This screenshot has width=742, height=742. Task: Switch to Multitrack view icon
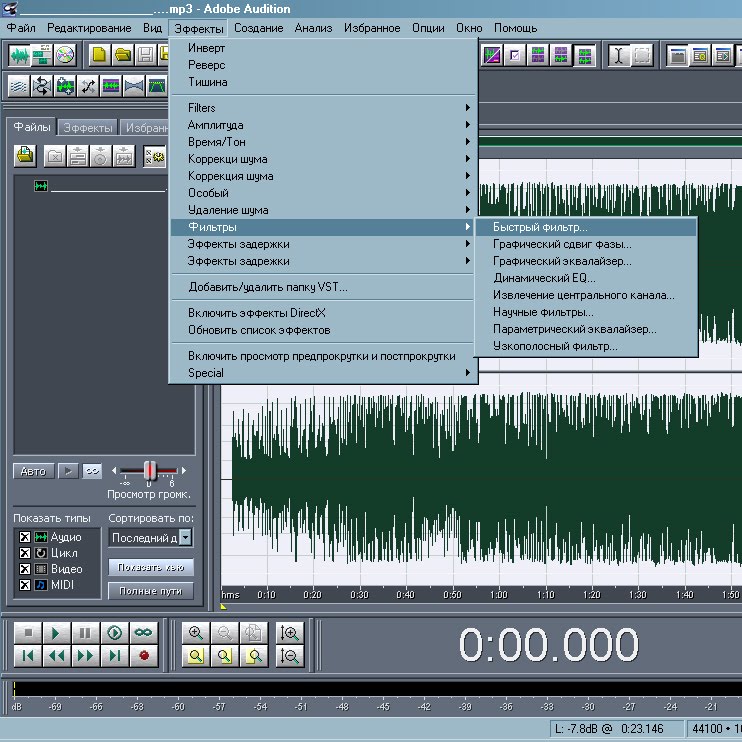pyautogui.click(x=42, y=55)
